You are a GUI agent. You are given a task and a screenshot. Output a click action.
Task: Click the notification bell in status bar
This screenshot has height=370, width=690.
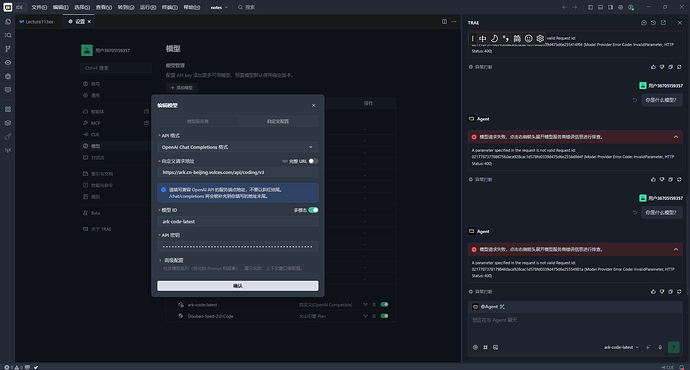click(x=681, y=367)
